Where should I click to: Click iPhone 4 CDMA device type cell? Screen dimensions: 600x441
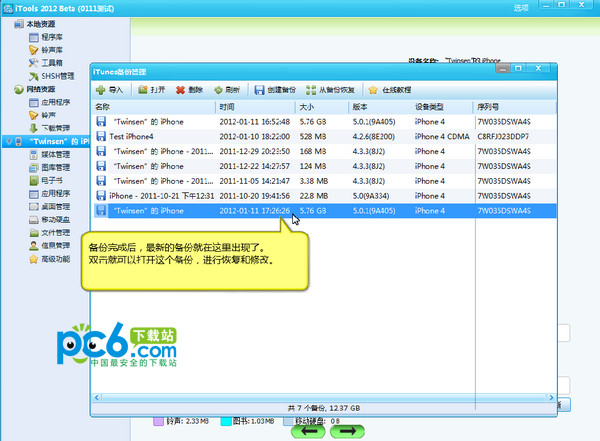[x=442, y=137]
